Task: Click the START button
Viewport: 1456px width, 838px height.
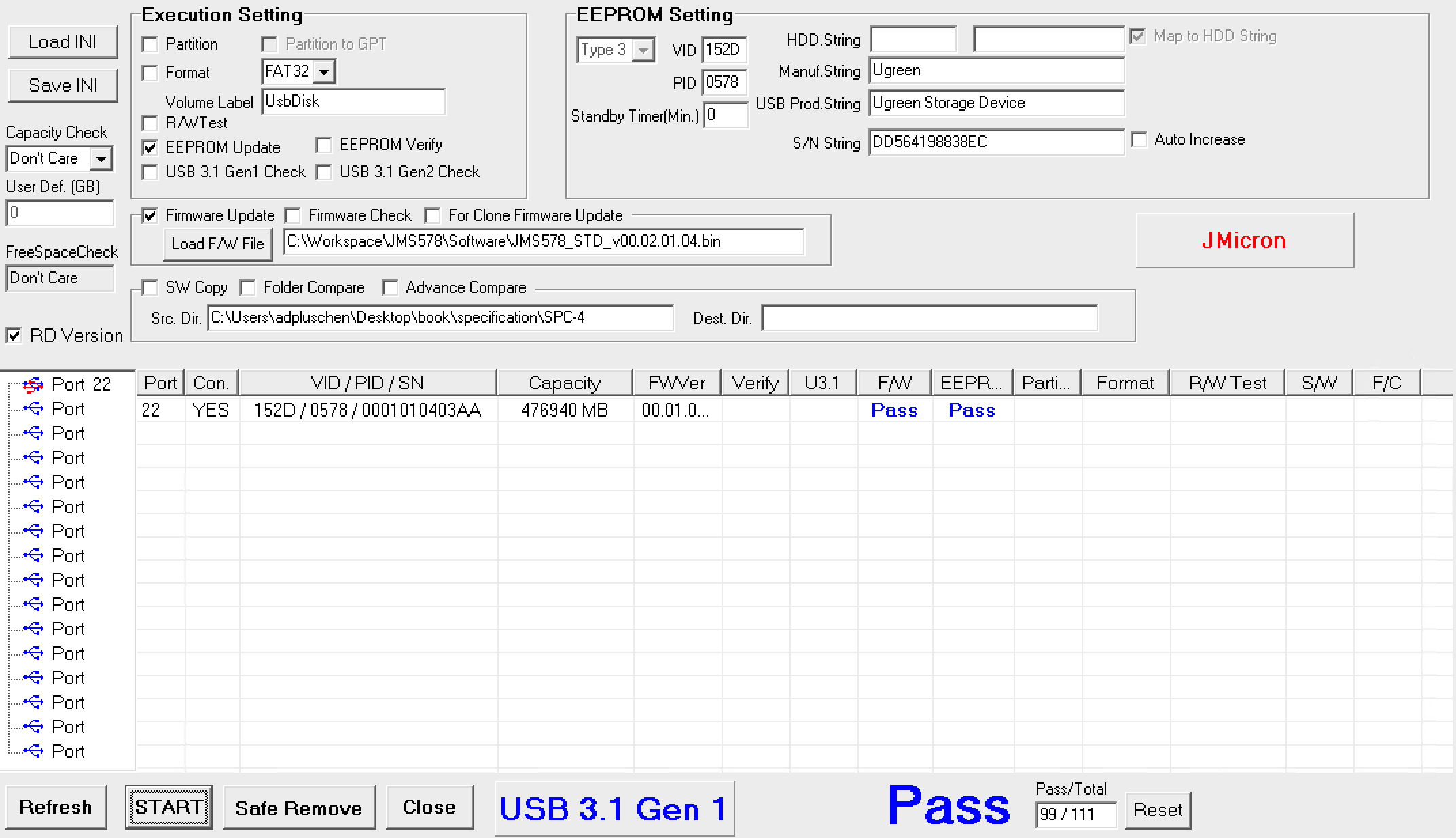Action: coord(168,807)
